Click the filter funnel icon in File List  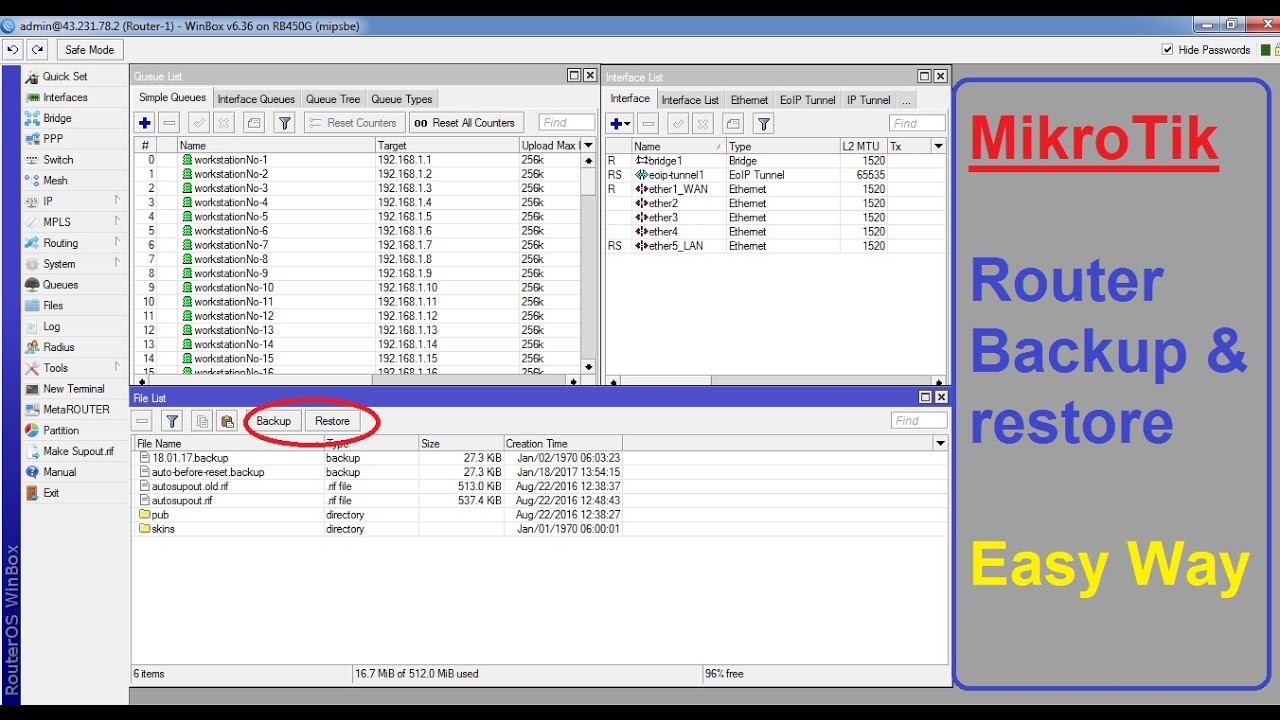(172, 421)
